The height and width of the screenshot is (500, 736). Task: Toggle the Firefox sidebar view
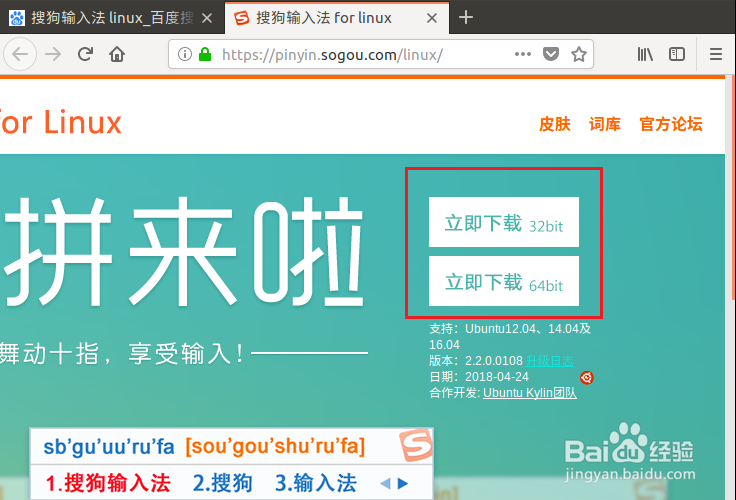point(676,54)
